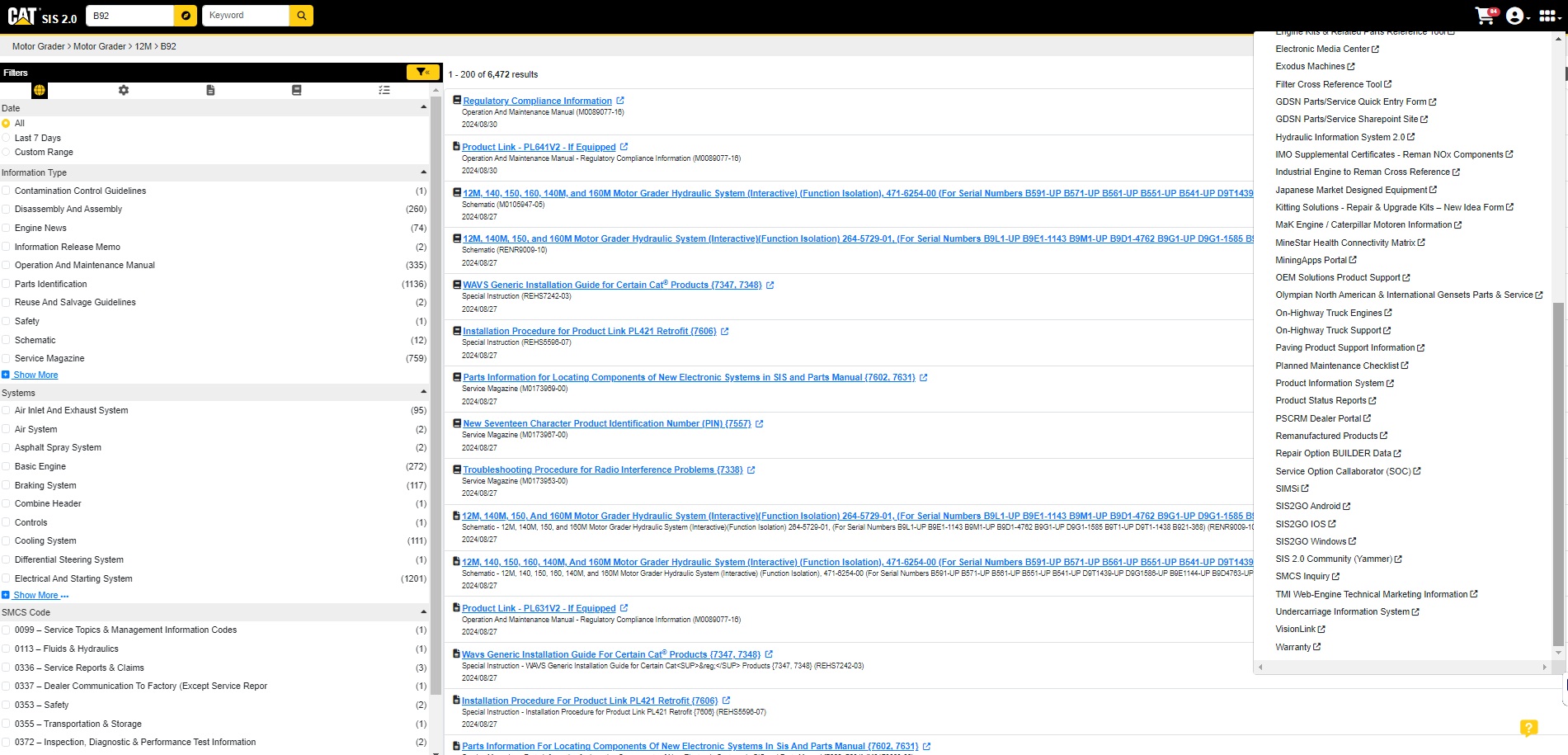Open the user account dropdown
The height and width of the screenshot is (755, 1568).
(x=1517, y=16)
